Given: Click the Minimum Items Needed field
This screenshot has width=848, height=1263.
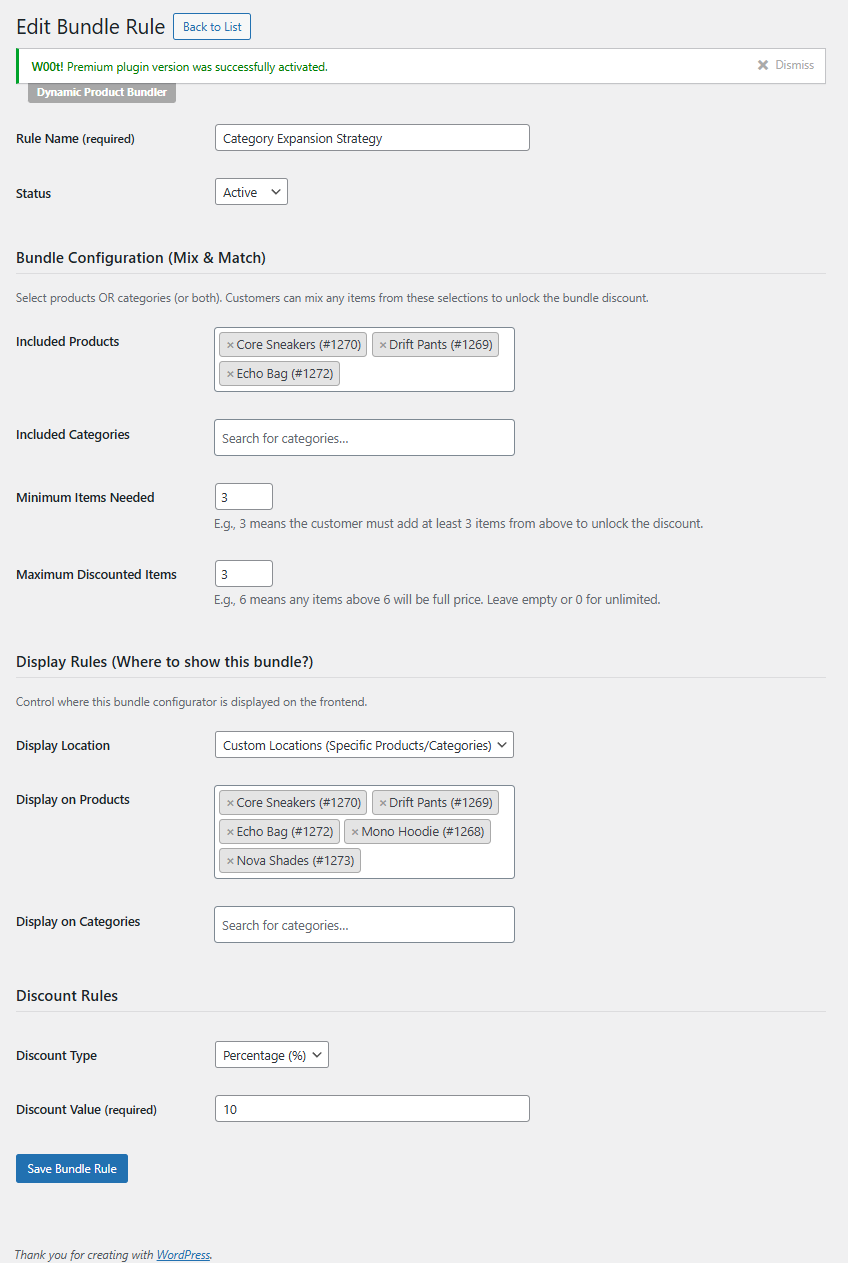Looking at the screenshot, I should pos(244,497).
